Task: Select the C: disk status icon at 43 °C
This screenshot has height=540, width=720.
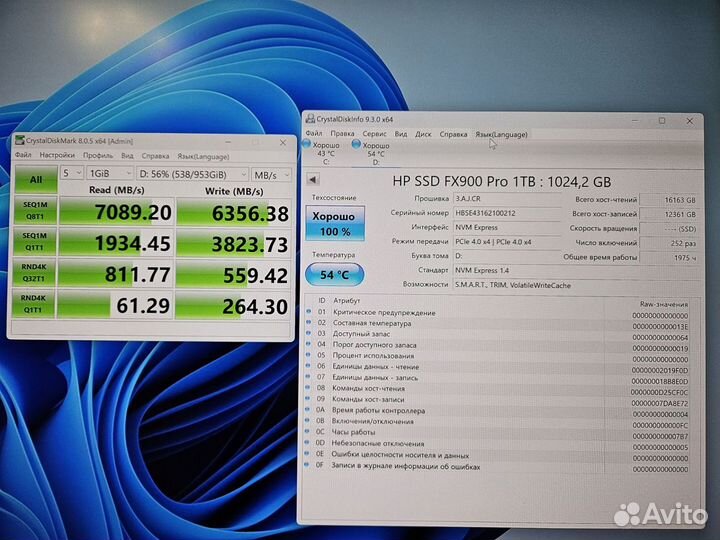Action: click(307, 144)
